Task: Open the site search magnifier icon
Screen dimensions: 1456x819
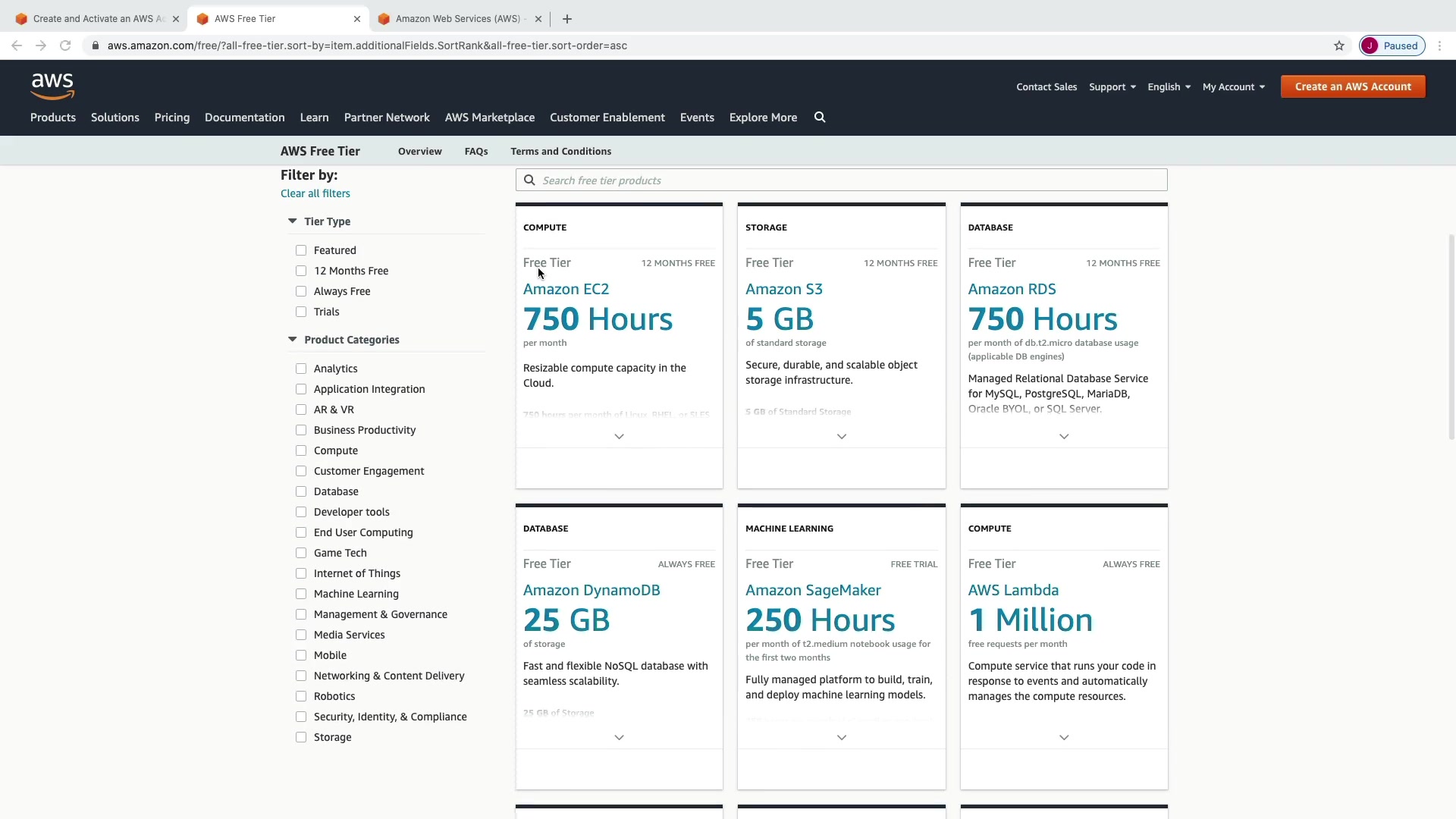Action: click(x=820, y=118)
